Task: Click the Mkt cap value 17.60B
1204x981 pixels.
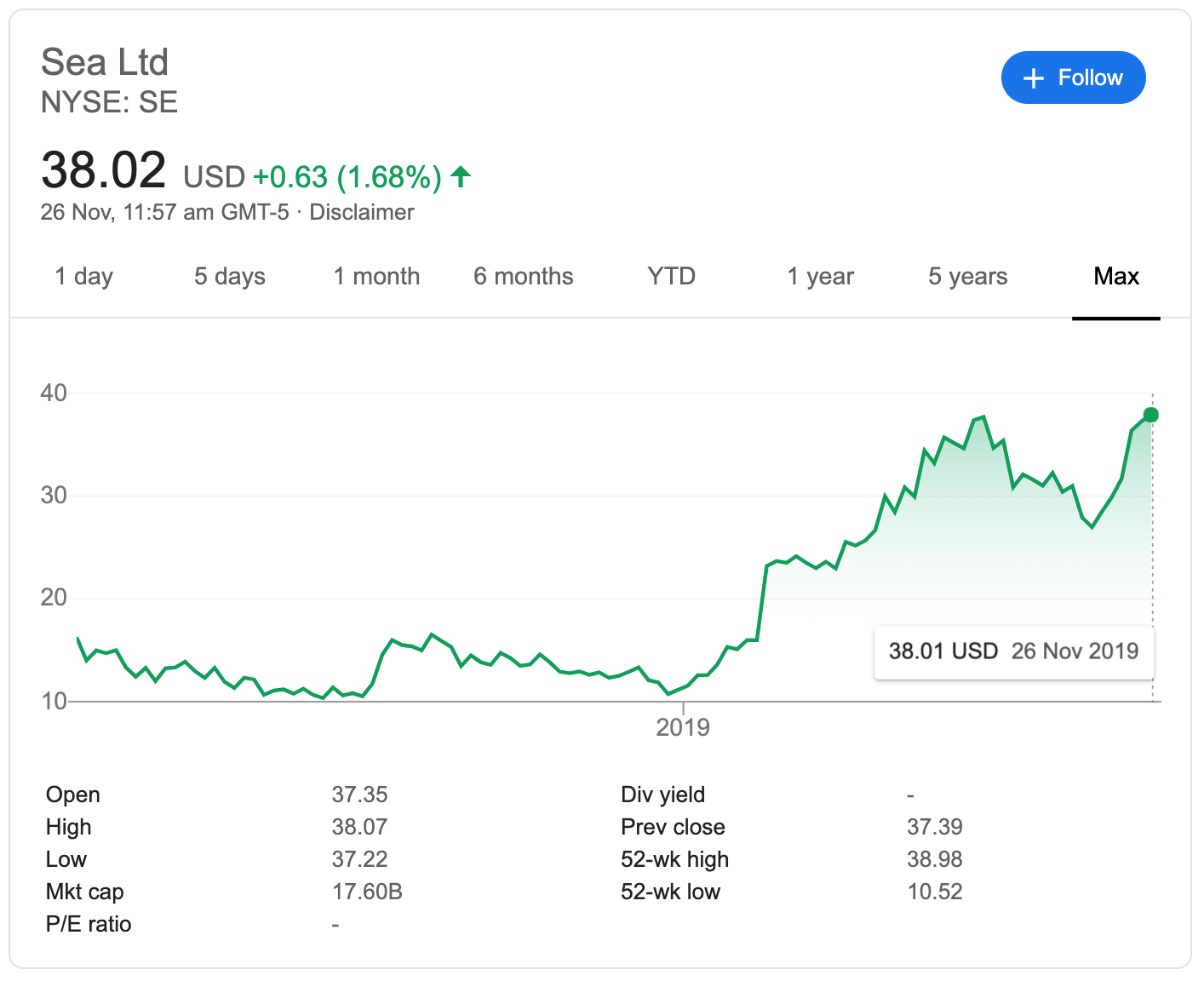Action: pos(367,892)
